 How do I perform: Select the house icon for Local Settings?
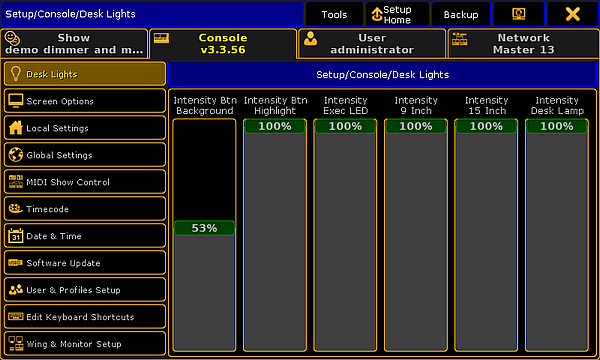[x=16, y=128]
